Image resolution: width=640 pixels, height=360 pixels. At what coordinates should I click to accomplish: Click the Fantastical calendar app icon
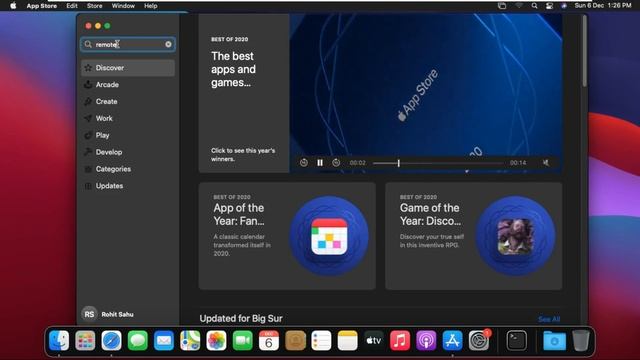point(329,236)
